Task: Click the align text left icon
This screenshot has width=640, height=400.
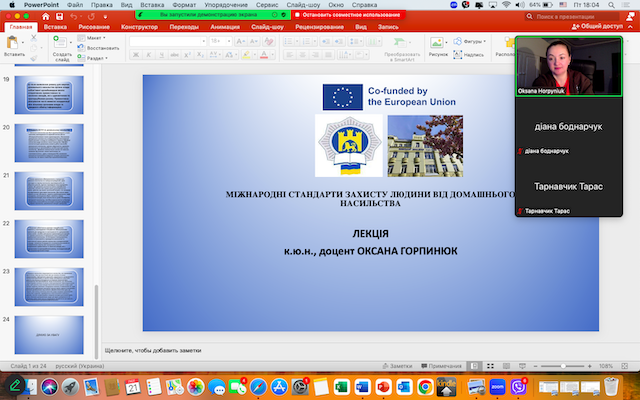Action: pos(289,55)
